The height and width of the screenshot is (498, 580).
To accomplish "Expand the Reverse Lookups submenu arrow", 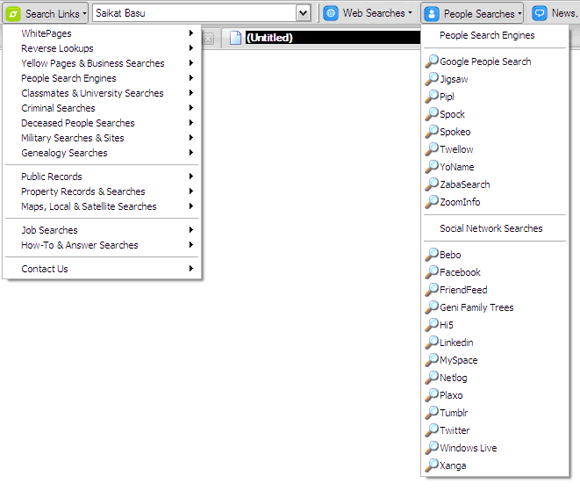I will pyautogui.click(x=191, y=48).
